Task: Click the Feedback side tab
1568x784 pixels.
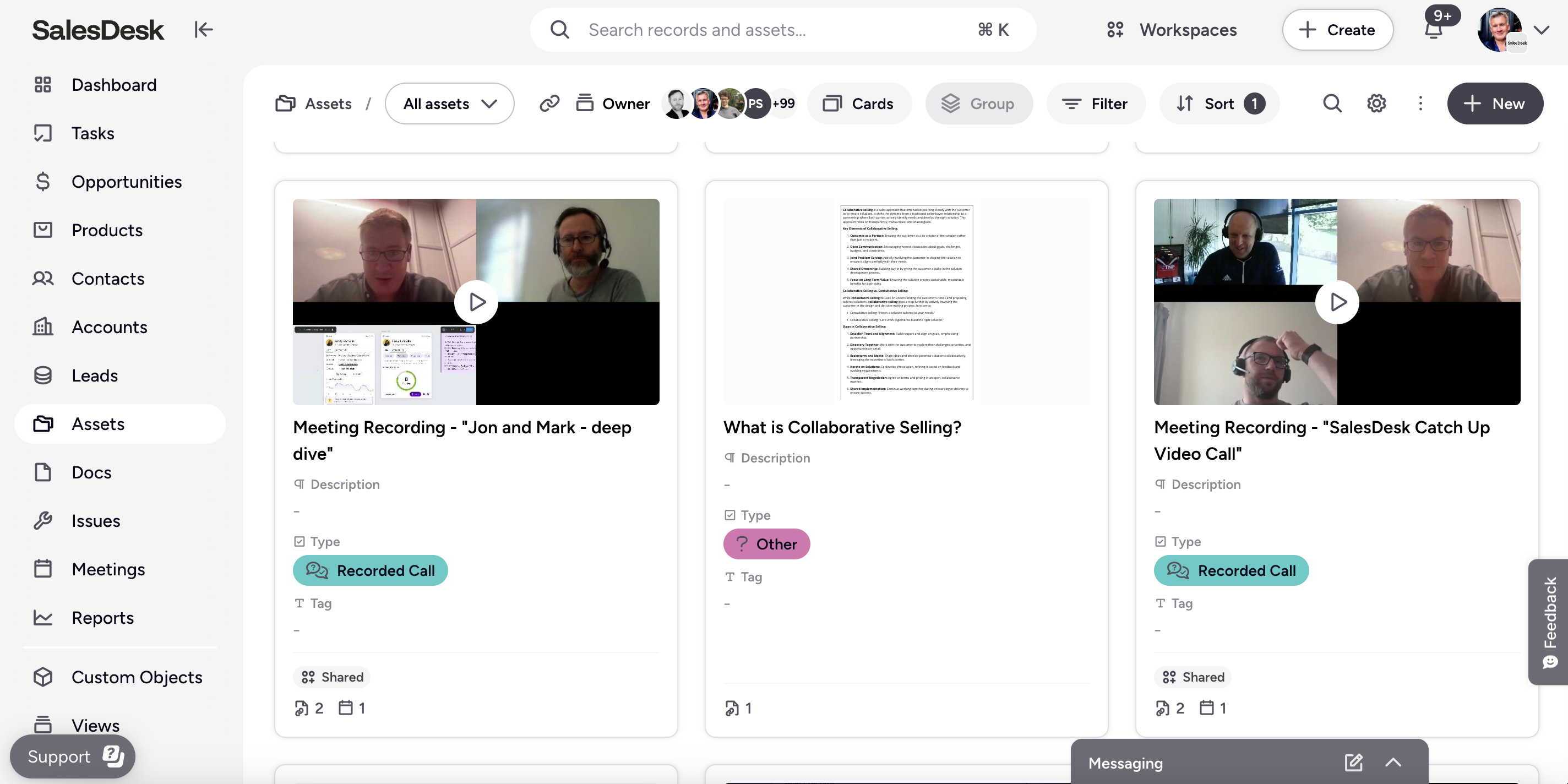Action: pyautogui.click(x=1549, y=621)
